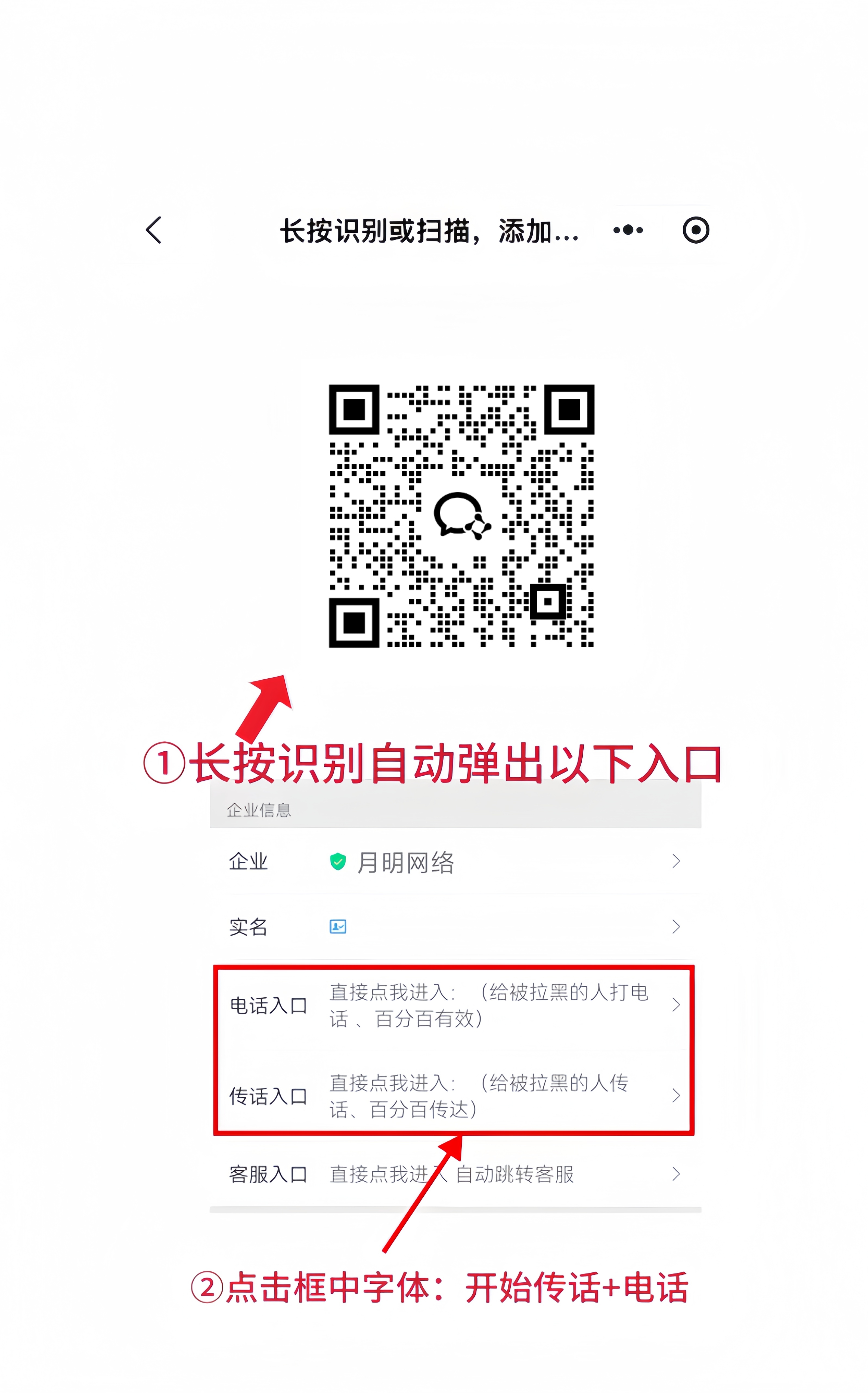Screen dimensions: 868x1393
Task: Open the three-dot more menu
Action: tap(628, 230)
